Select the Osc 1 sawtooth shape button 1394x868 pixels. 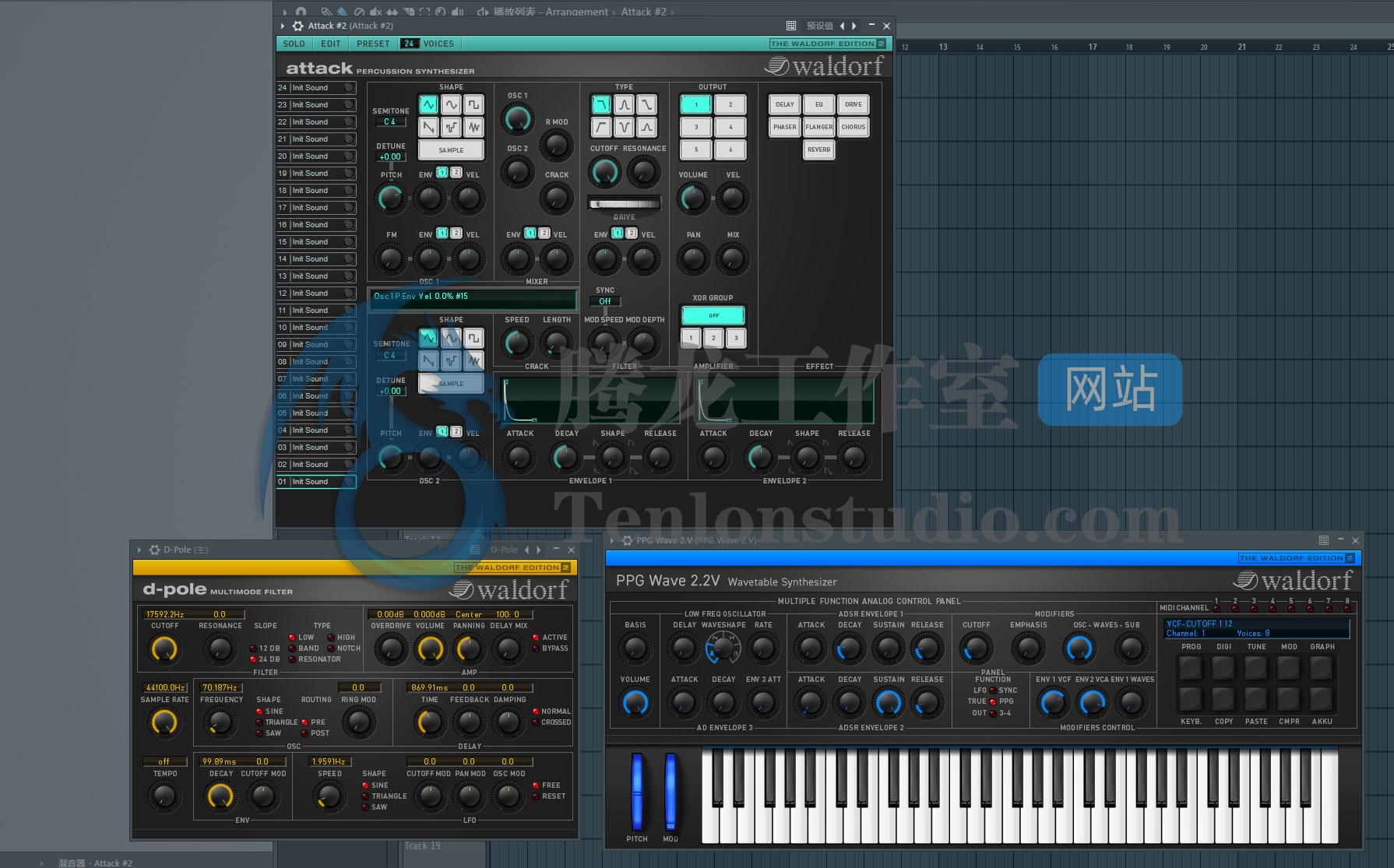[x=428, y=127]
